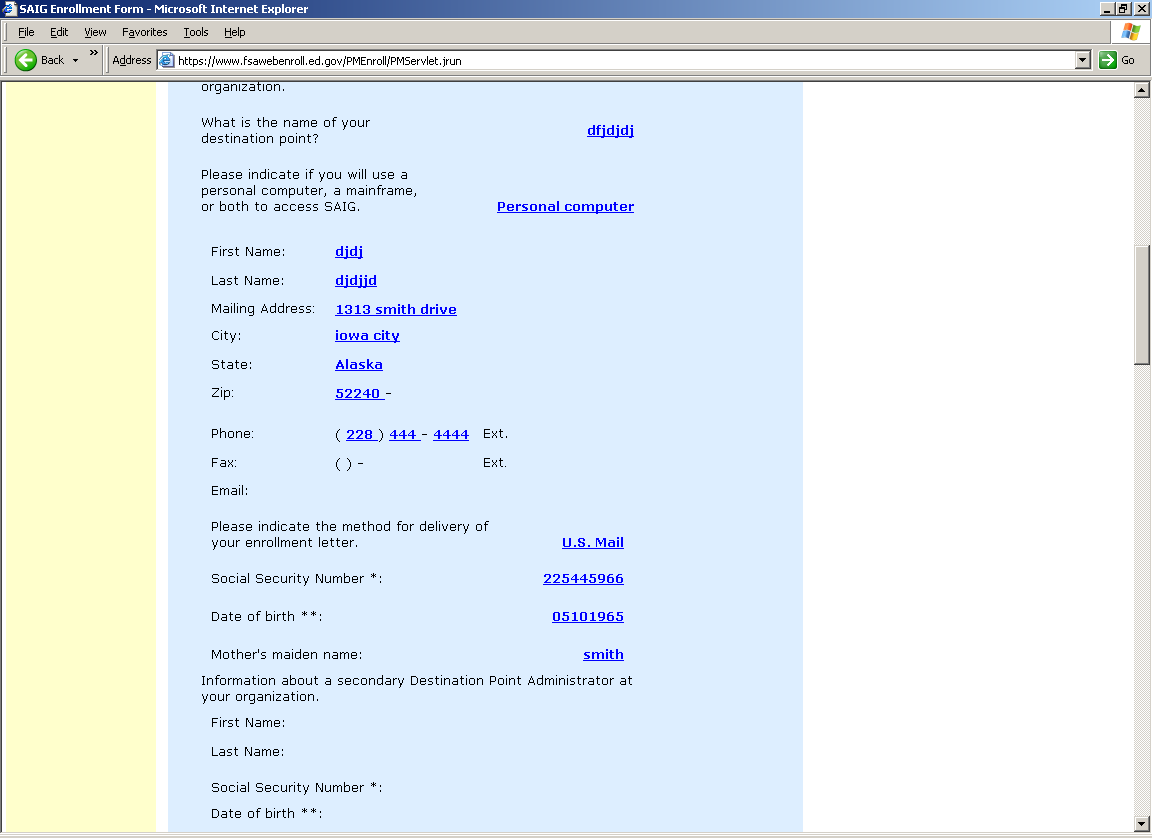Click the Mailing Address label text
Image resolution: width=1152 pixels, height=838 pixels.
pos(263,309)
